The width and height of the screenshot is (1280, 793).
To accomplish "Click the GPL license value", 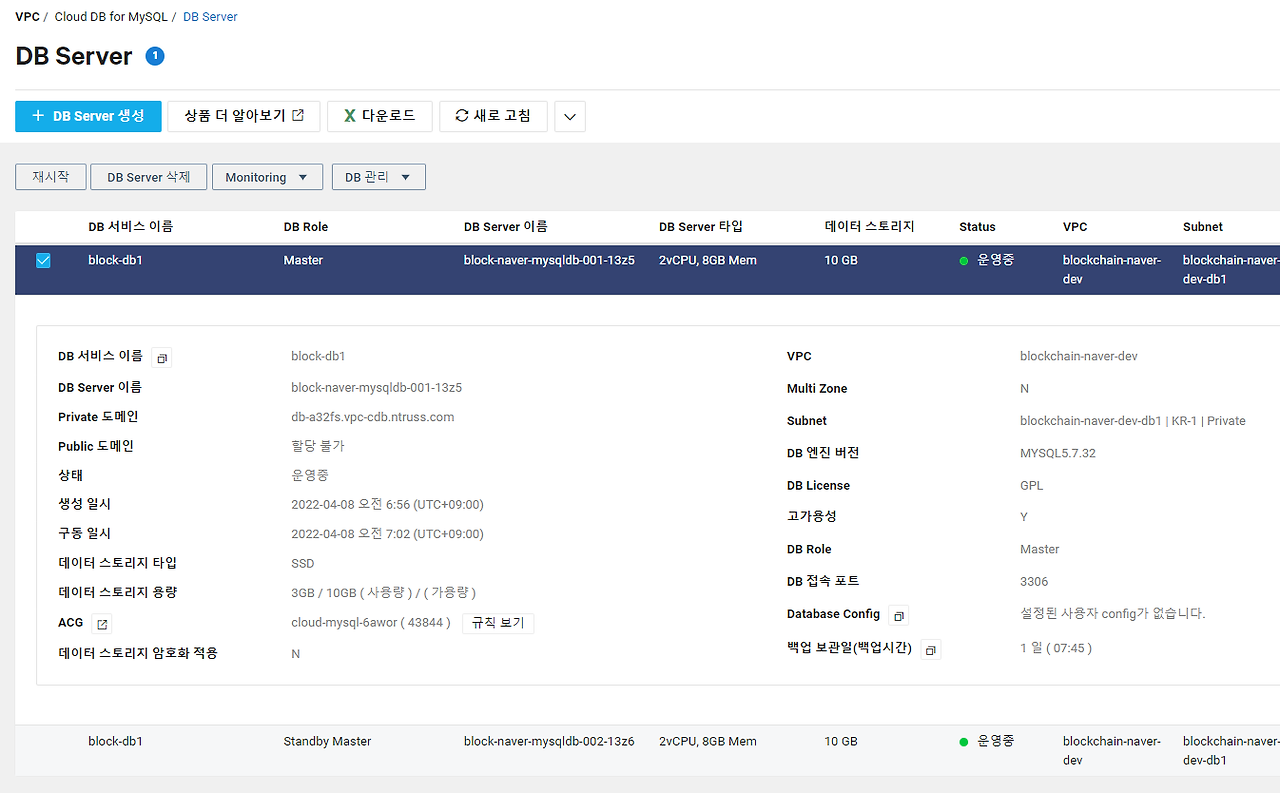I will 1032,486.
